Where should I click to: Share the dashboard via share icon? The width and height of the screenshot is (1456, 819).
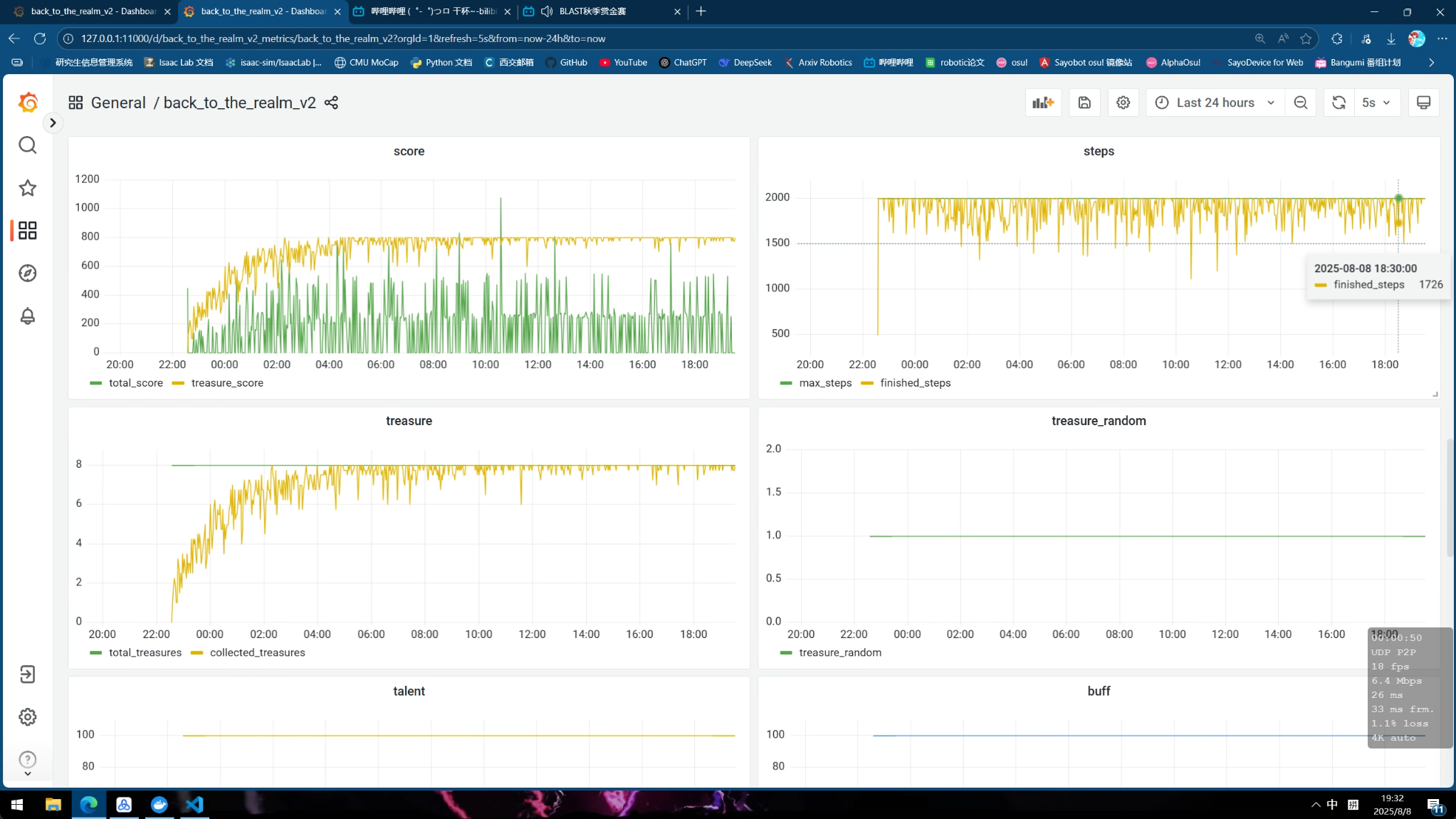tap(331, 103)
